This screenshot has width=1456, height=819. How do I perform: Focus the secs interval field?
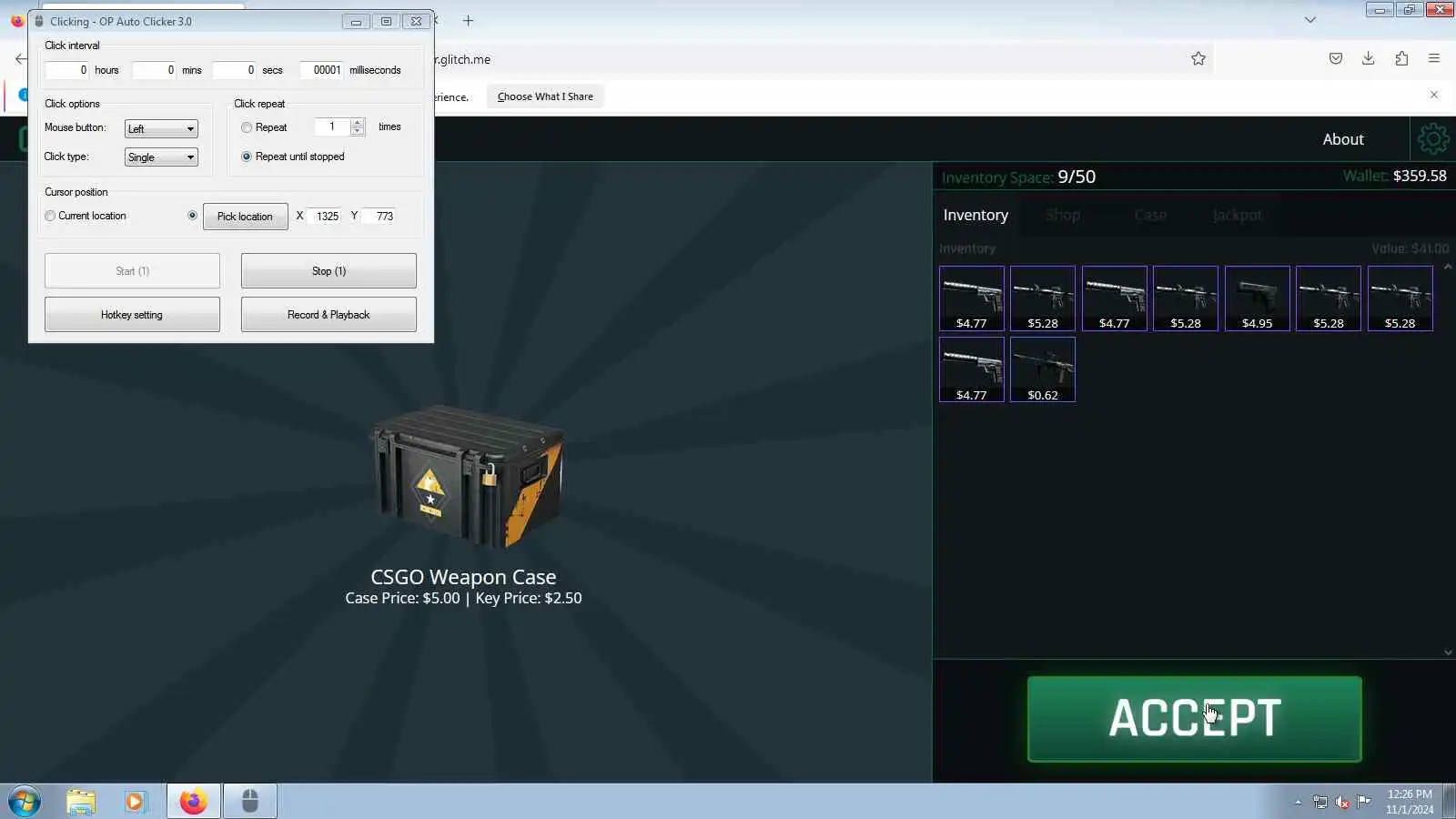(234, 70)
